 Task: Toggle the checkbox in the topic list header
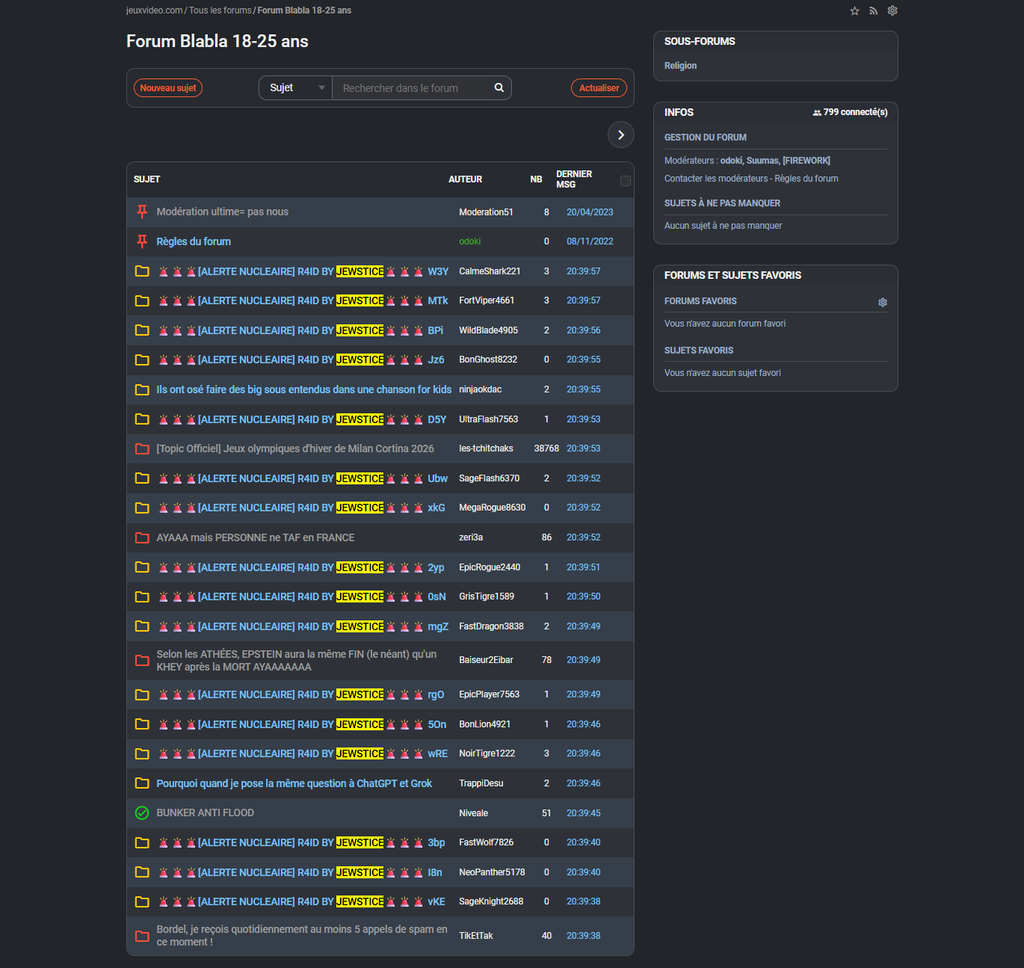[x=625, y=181]
